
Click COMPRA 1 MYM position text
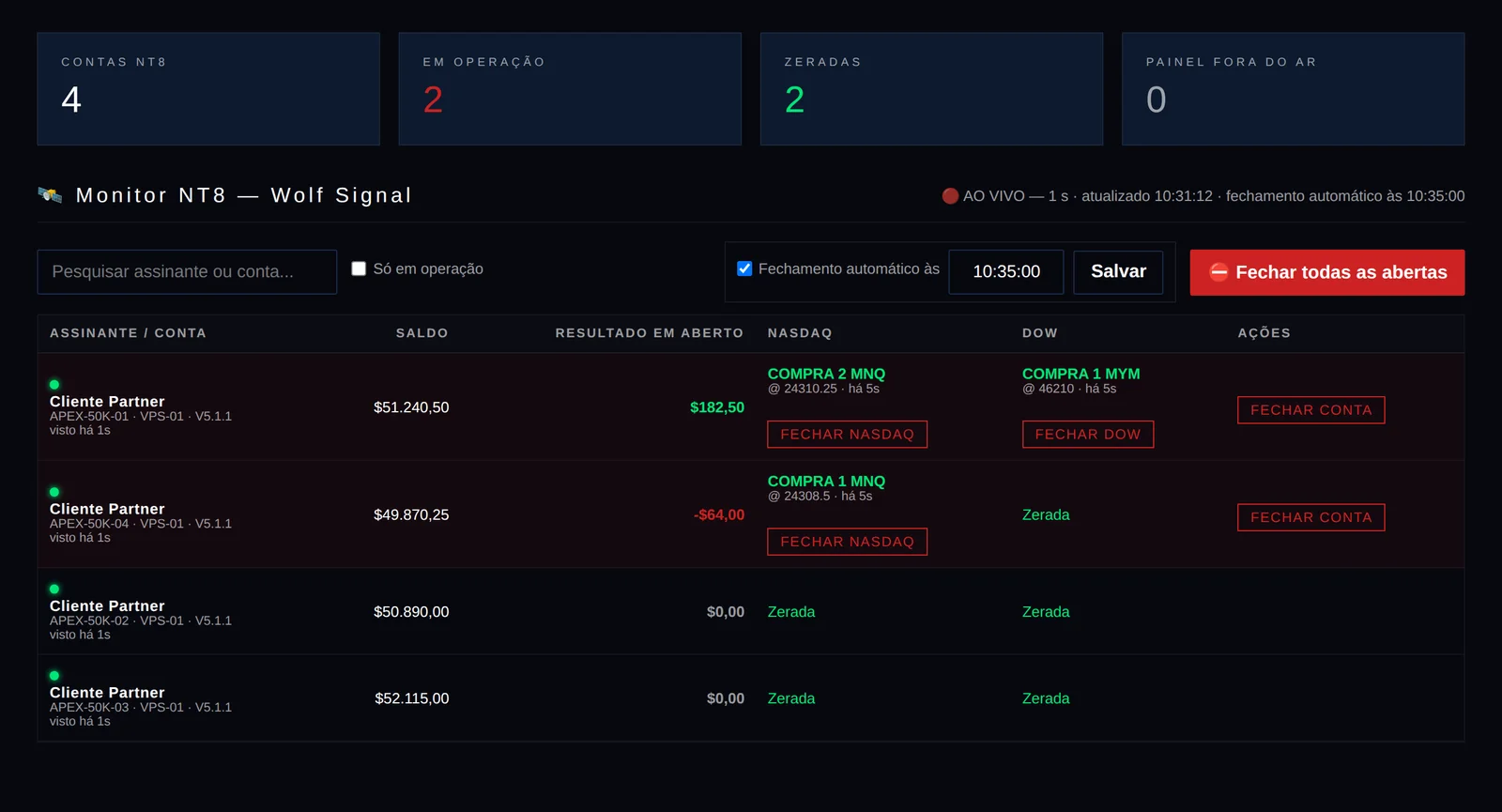pos(1081,374)
